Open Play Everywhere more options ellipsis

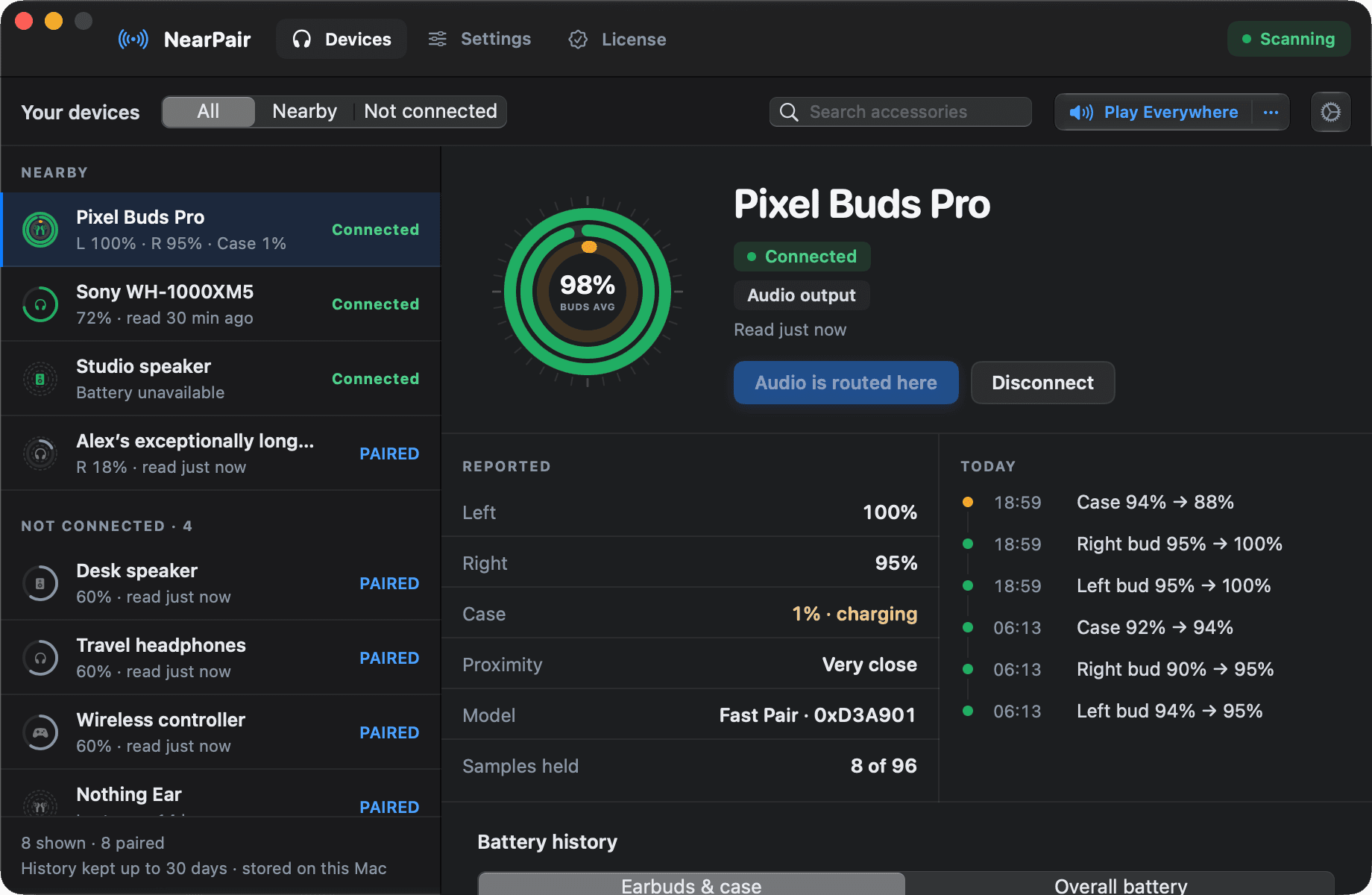click(x=1271, y=112)
